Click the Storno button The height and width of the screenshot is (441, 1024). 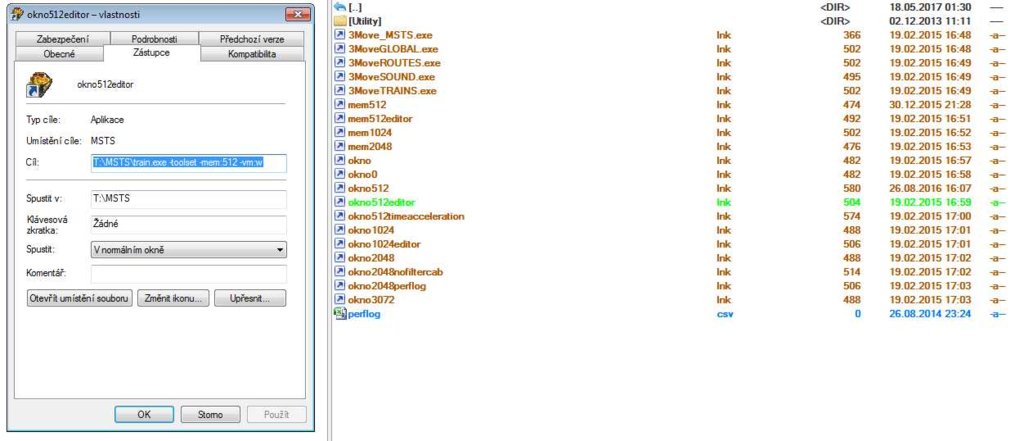point(210,414)
